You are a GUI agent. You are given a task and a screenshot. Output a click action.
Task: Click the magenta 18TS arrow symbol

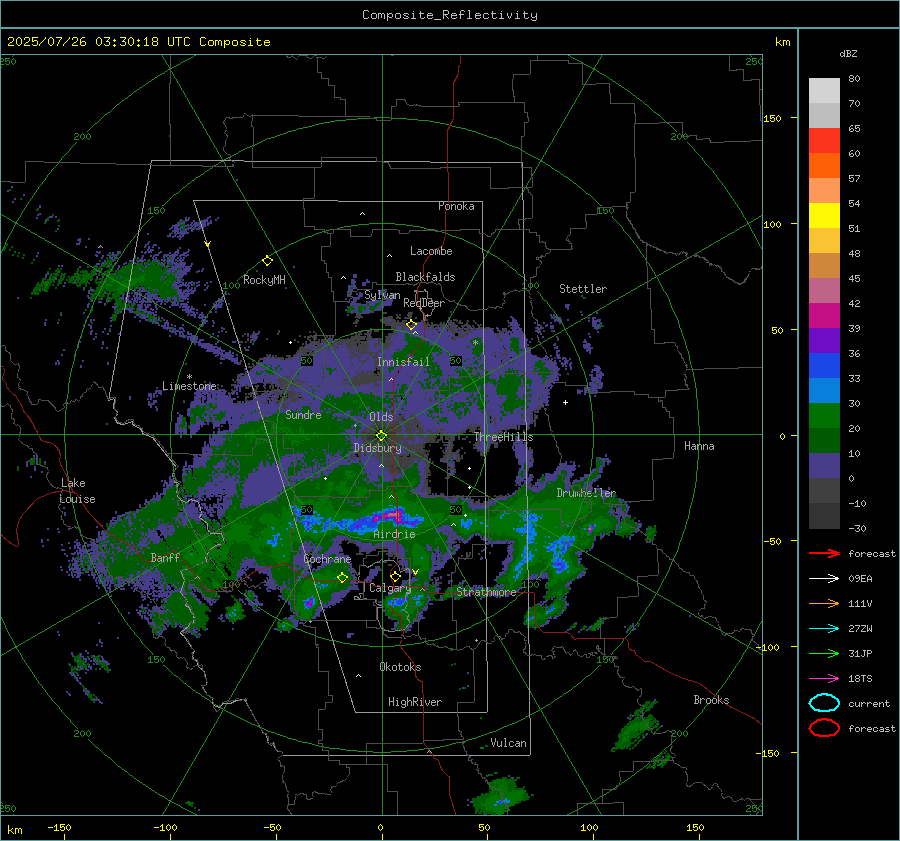pyautogui.click(x=824, y=679)
